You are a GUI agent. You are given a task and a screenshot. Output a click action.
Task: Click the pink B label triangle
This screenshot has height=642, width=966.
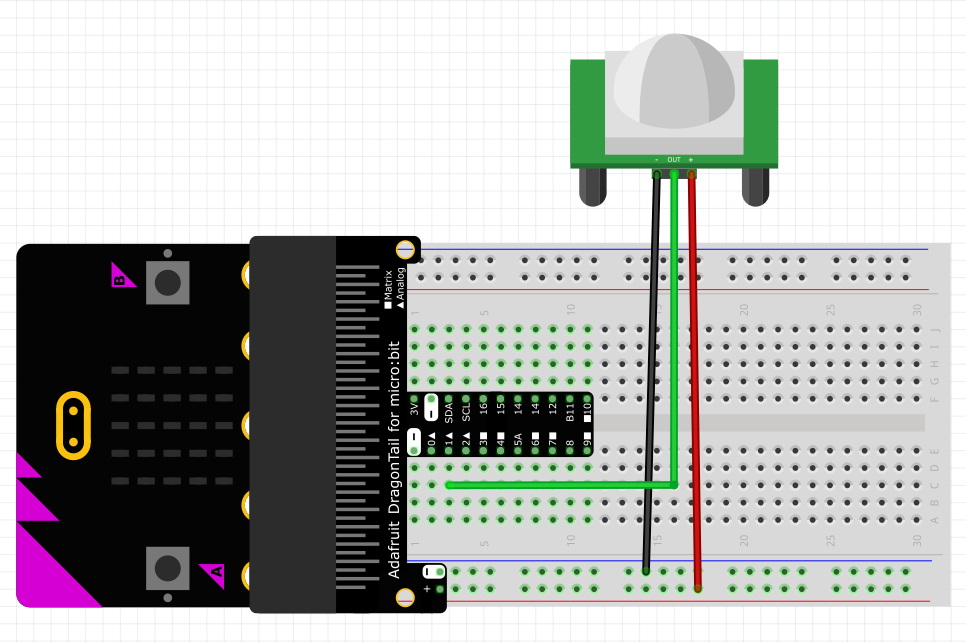[120, 277]
